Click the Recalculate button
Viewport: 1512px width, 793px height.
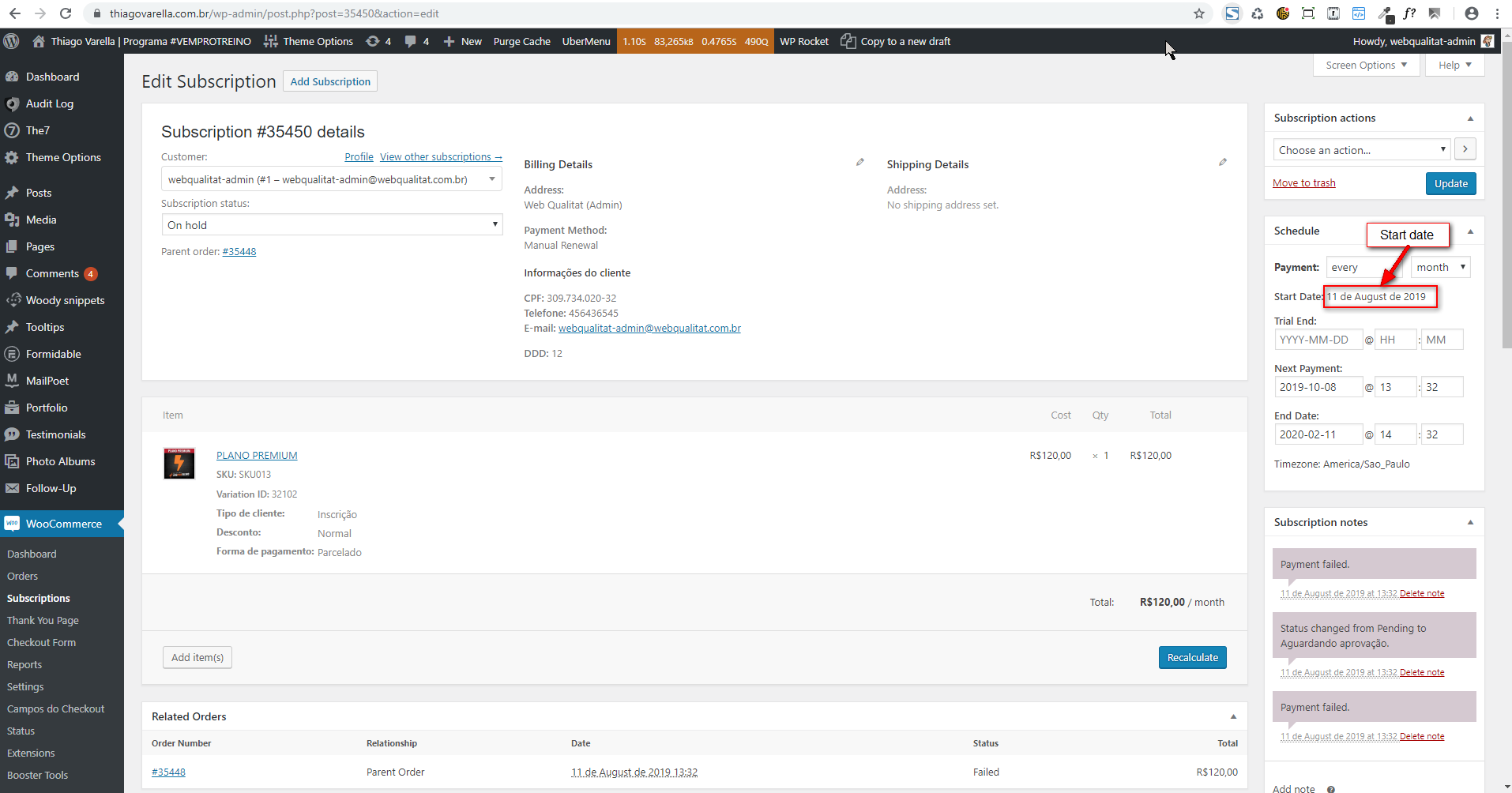click(x=1192, y=657)
